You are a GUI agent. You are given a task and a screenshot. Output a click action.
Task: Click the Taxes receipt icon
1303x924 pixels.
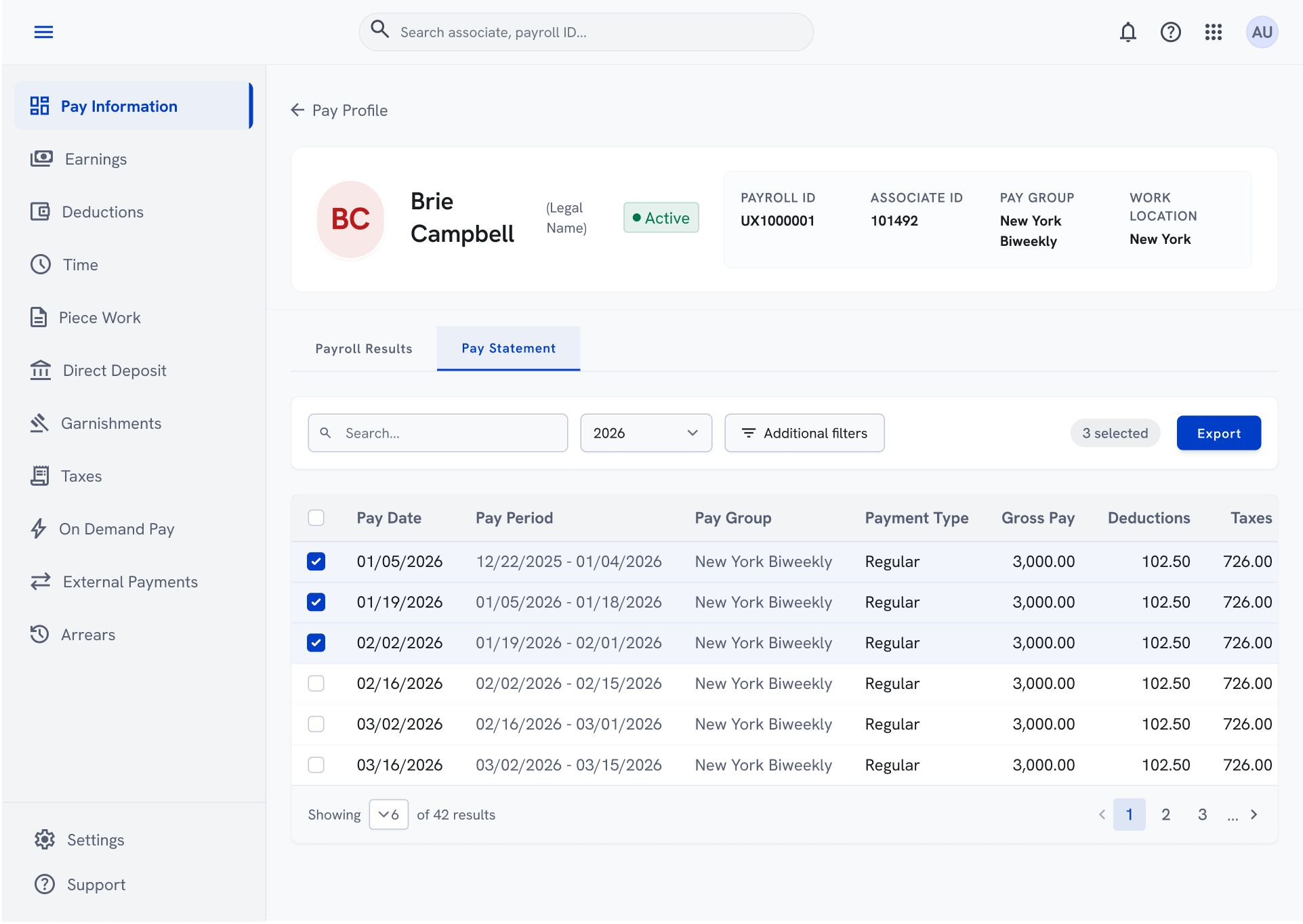click(40, 476)
